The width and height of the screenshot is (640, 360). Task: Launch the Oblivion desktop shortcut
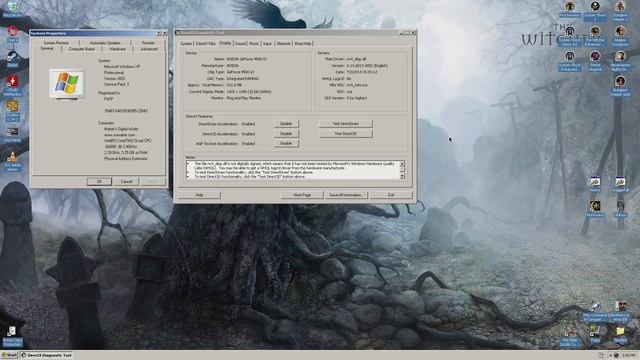click(620, 209)
